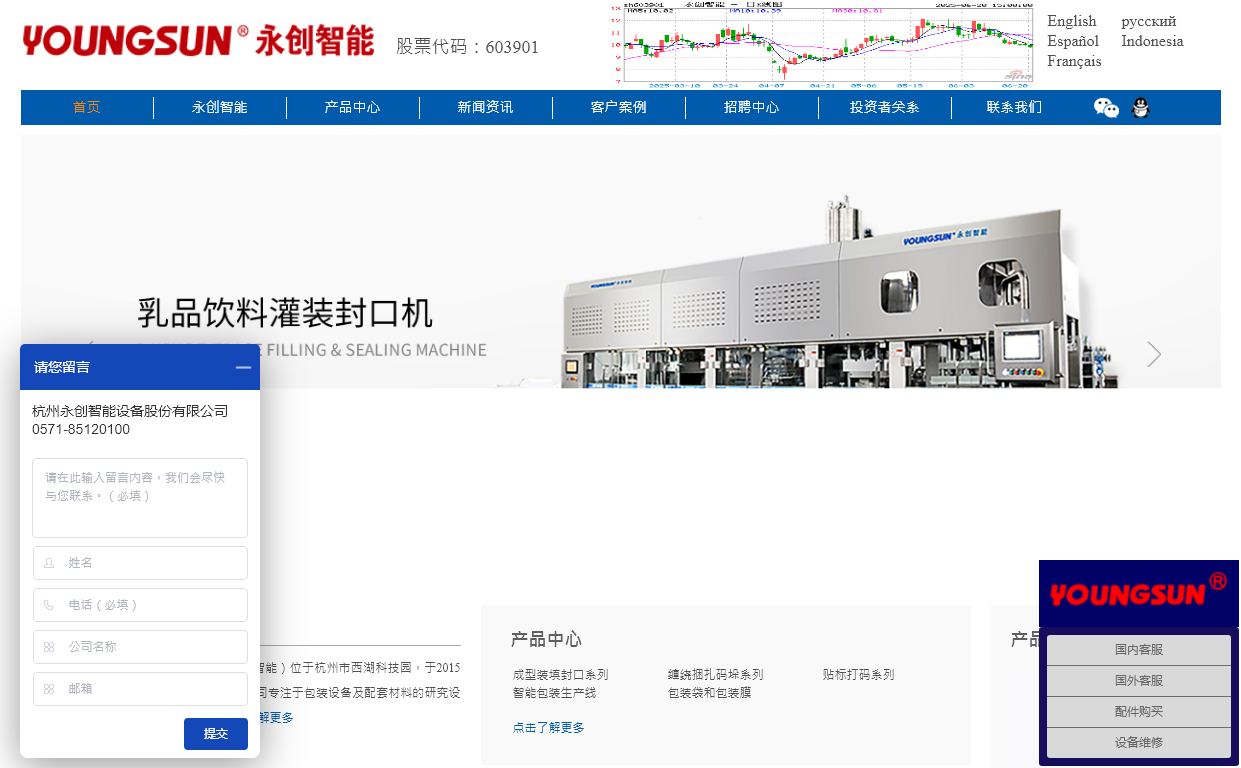Click 国内客服 service button
This screenshot has height=768, width=1241.
[1138, 650]
